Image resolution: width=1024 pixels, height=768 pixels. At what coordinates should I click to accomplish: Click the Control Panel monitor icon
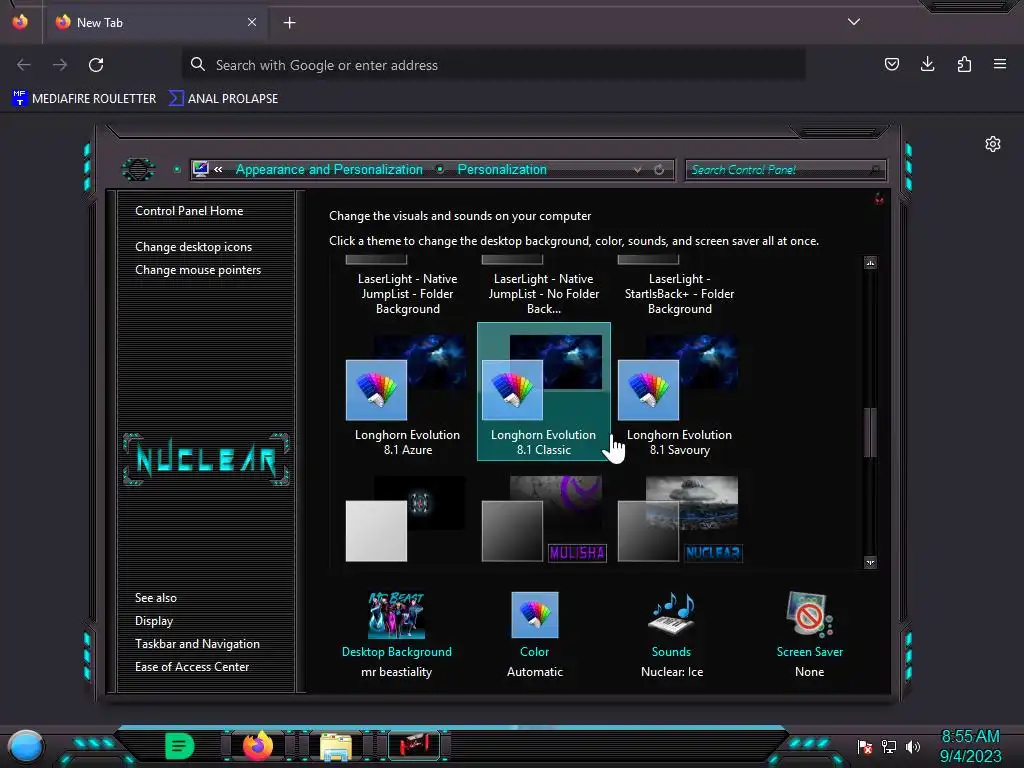click(x=200, y=169)
